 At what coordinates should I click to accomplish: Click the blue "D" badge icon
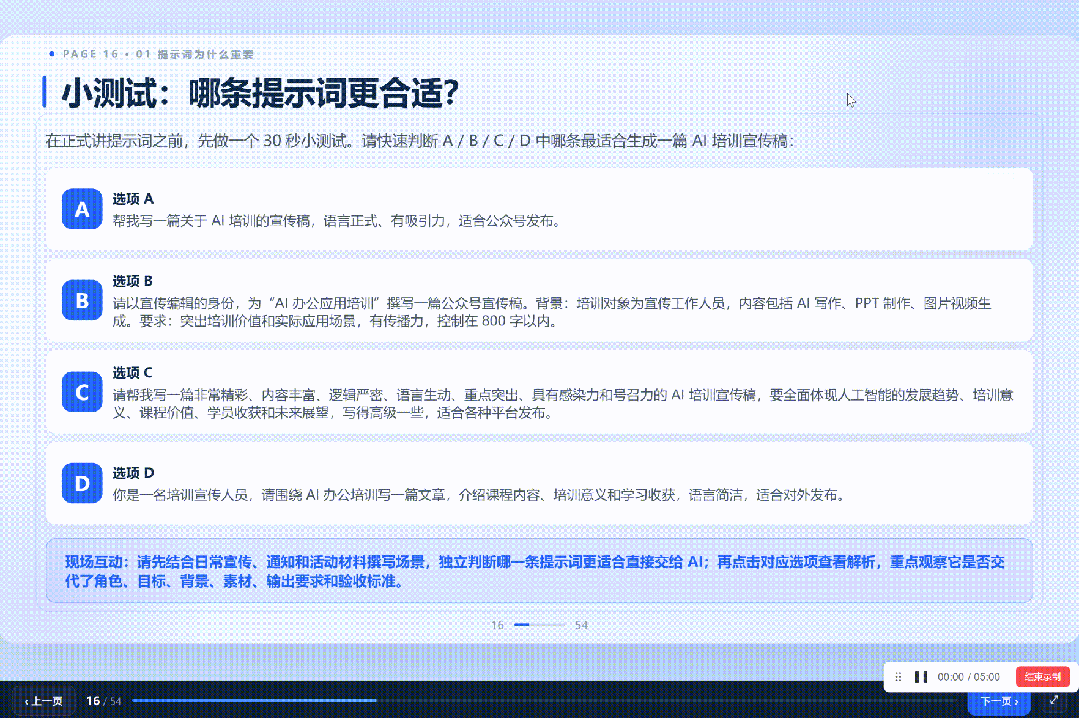coord(82,483)
